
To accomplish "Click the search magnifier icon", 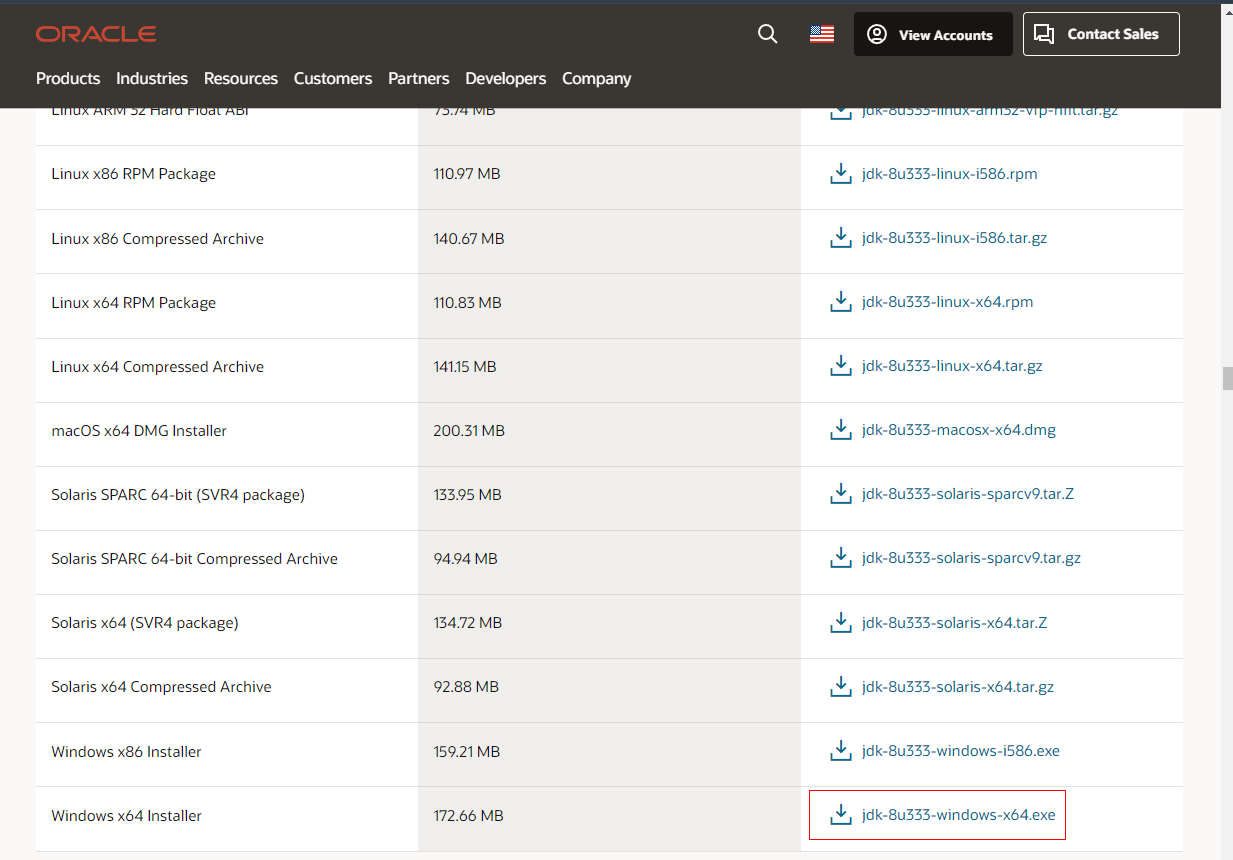I will pyautogui.click(x=767, y=34).
